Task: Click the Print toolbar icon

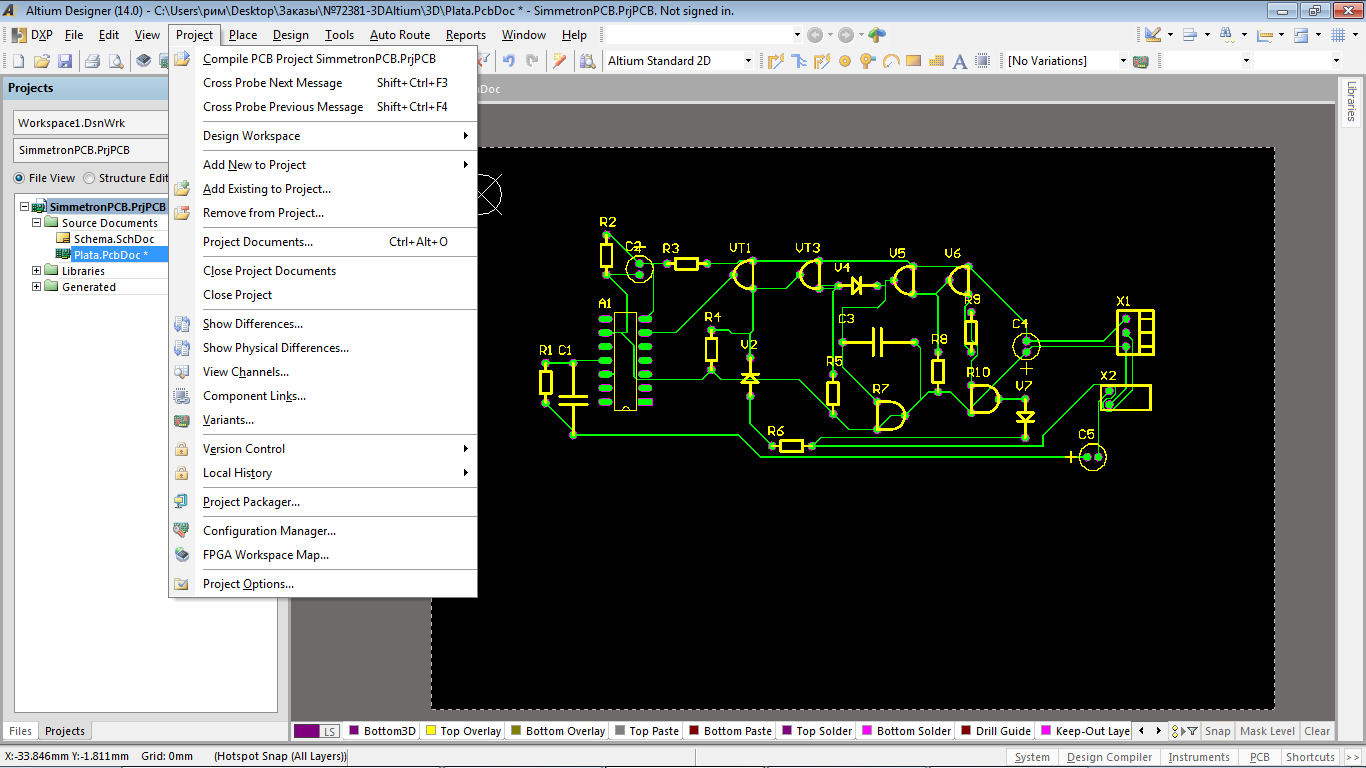Action: coord(92,61)
